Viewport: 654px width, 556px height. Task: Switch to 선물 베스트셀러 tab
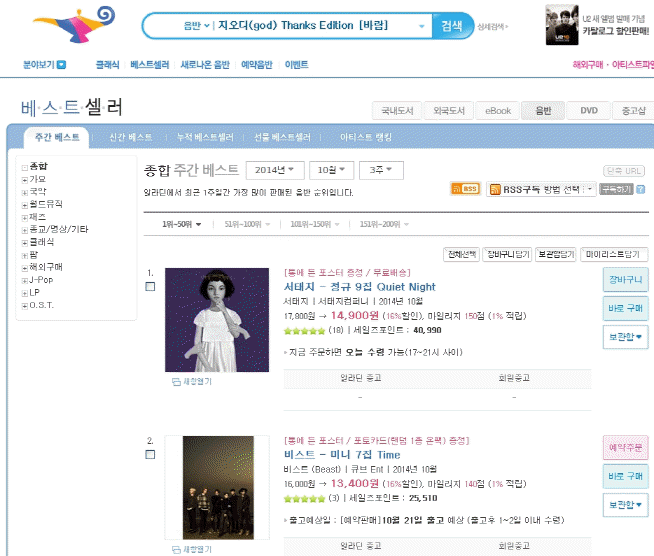click(x=282, y=138)
